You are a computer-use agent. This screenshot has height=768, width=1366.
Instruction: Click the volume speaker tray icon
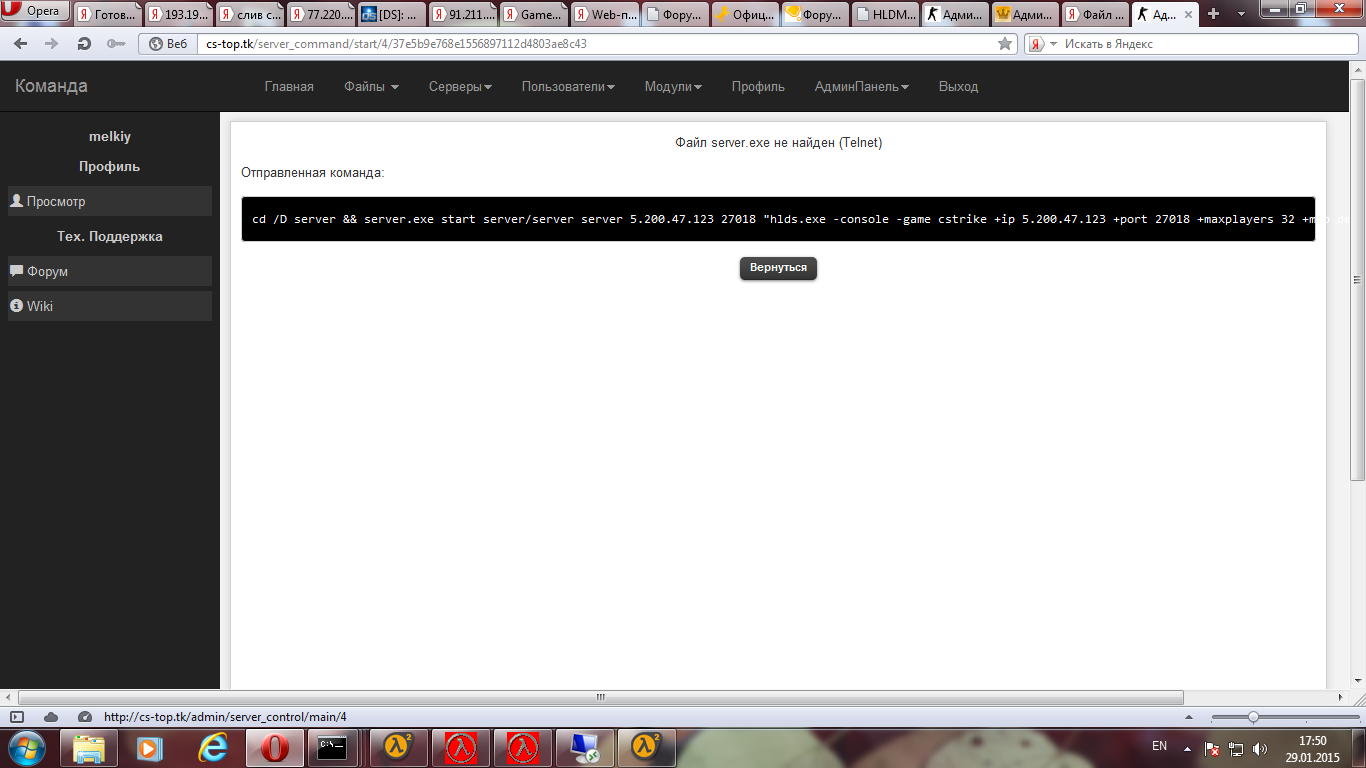click(1260, 748)
